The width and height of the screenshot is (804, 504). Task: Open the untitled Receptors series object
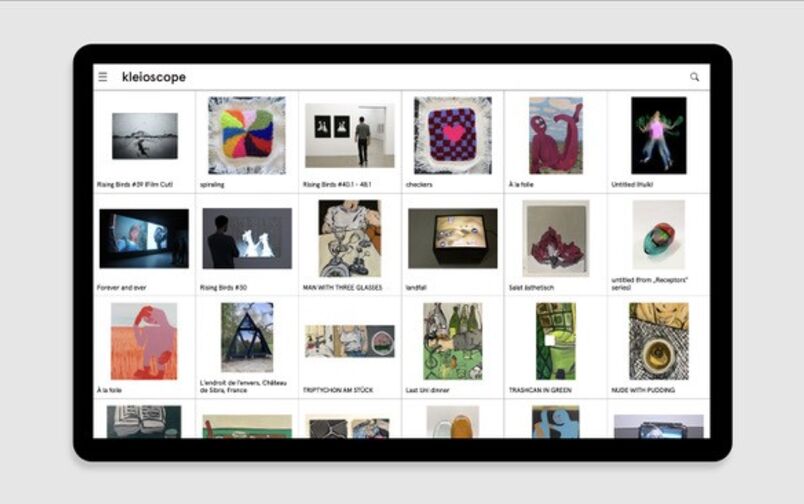(x=659, y=235)
